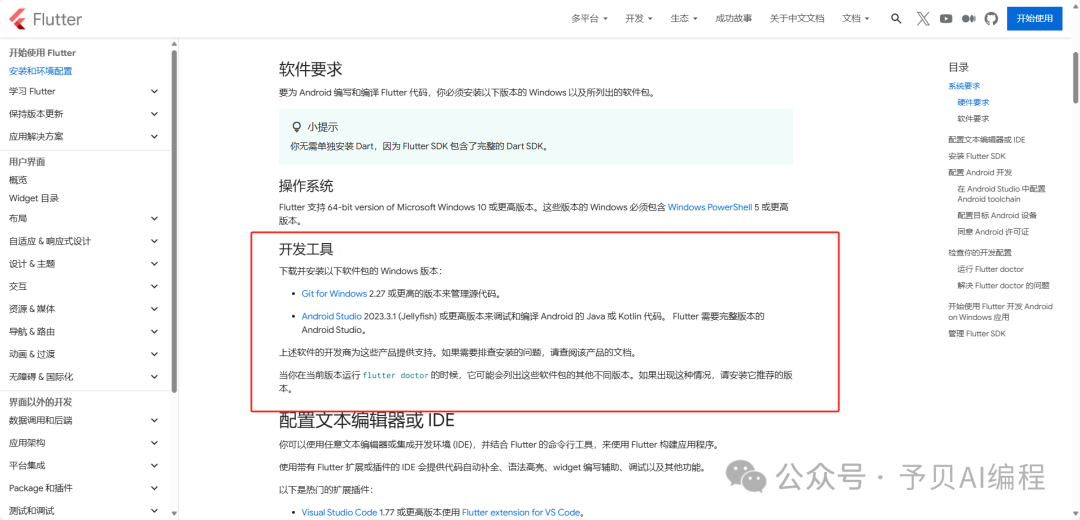Open Widget 目录 in the sidebar
The width and height of the screenshot is (1080, 520).
tap(34, 198)
